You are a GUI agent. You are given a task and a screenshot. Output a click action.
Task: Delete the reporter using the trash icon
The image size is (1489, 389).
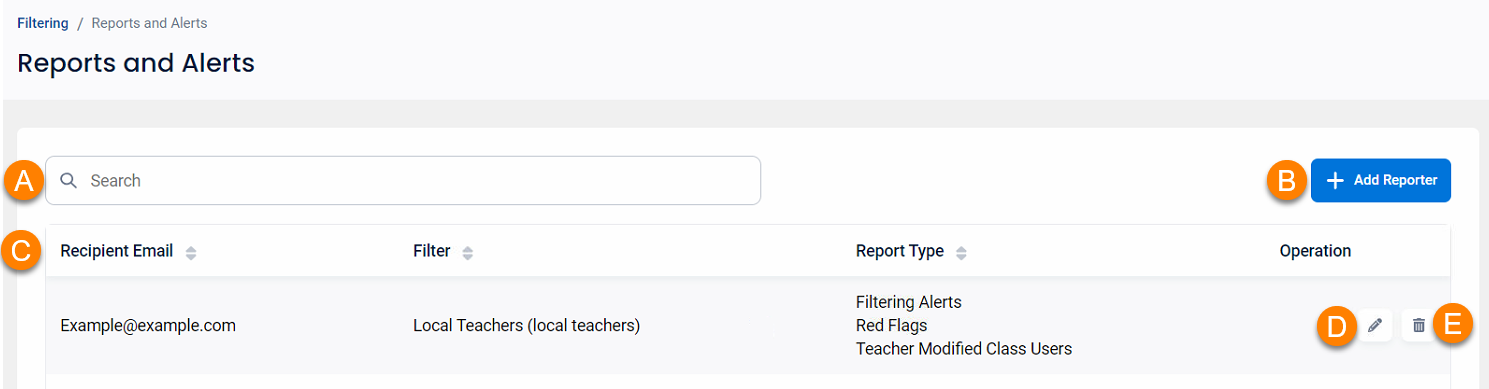[x=1418, y=325]
